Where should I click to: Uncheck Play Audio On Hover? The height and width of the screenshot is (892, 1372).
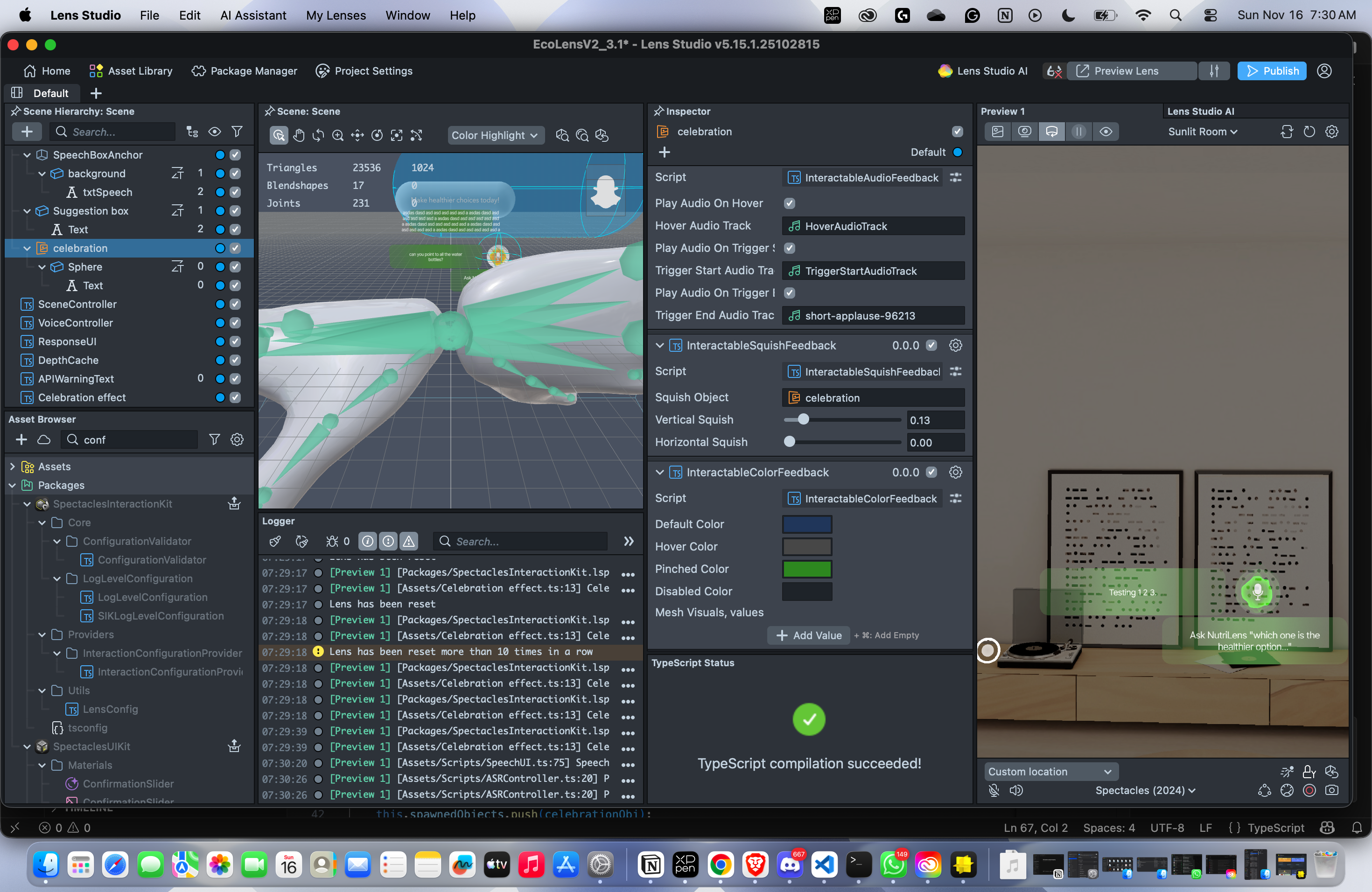(789, 203)
